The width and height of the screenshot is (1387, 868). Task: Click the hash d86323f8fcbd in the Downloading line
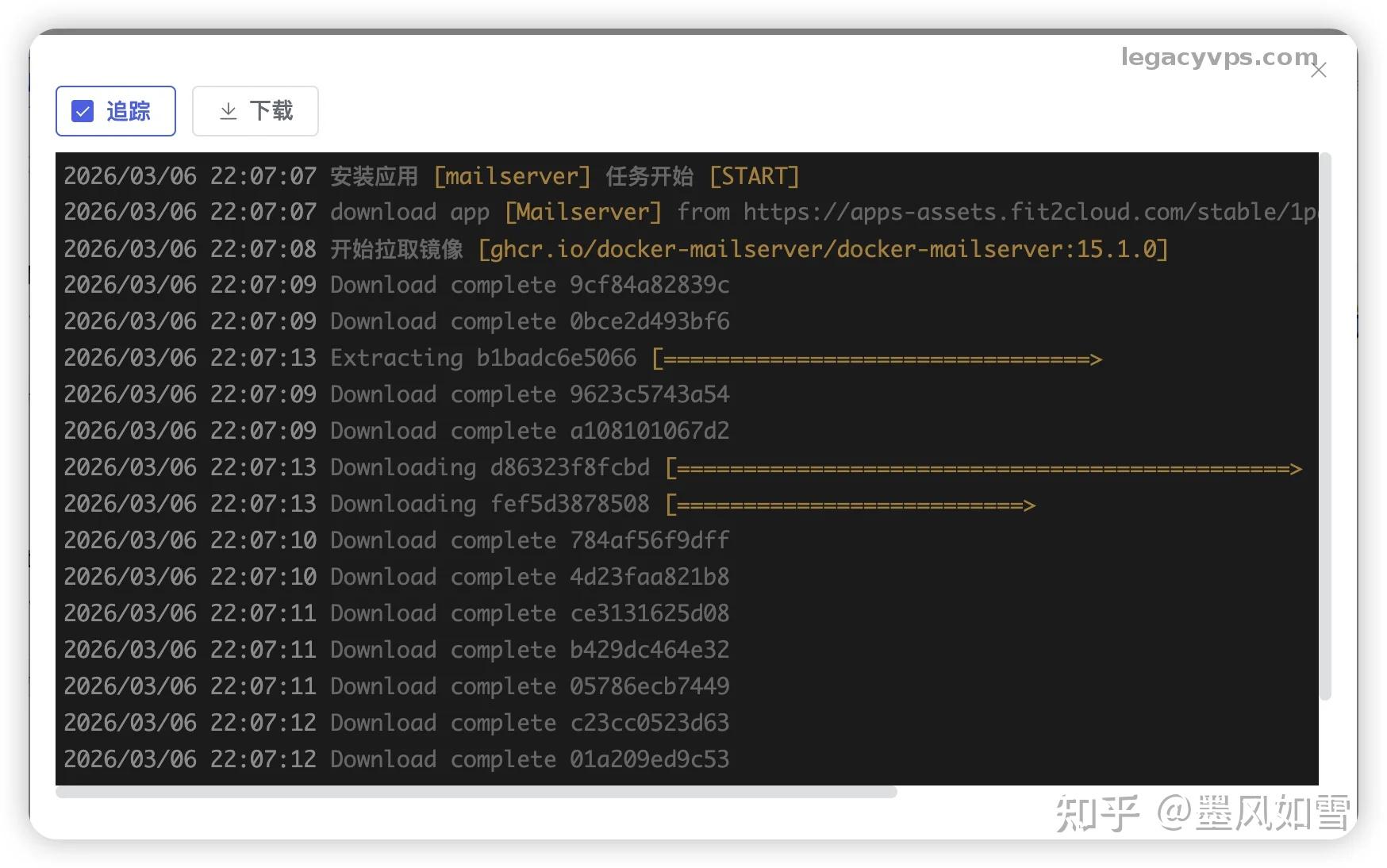tap(570, 468)
